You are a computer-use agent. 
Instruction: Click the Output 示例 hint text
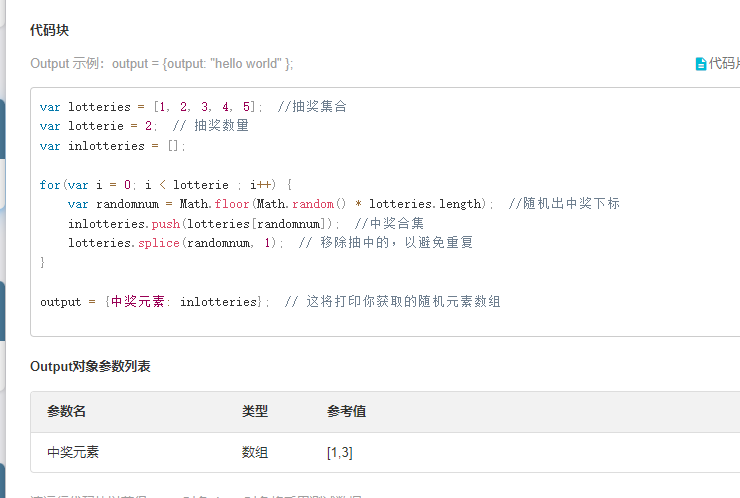coord(162,64)
